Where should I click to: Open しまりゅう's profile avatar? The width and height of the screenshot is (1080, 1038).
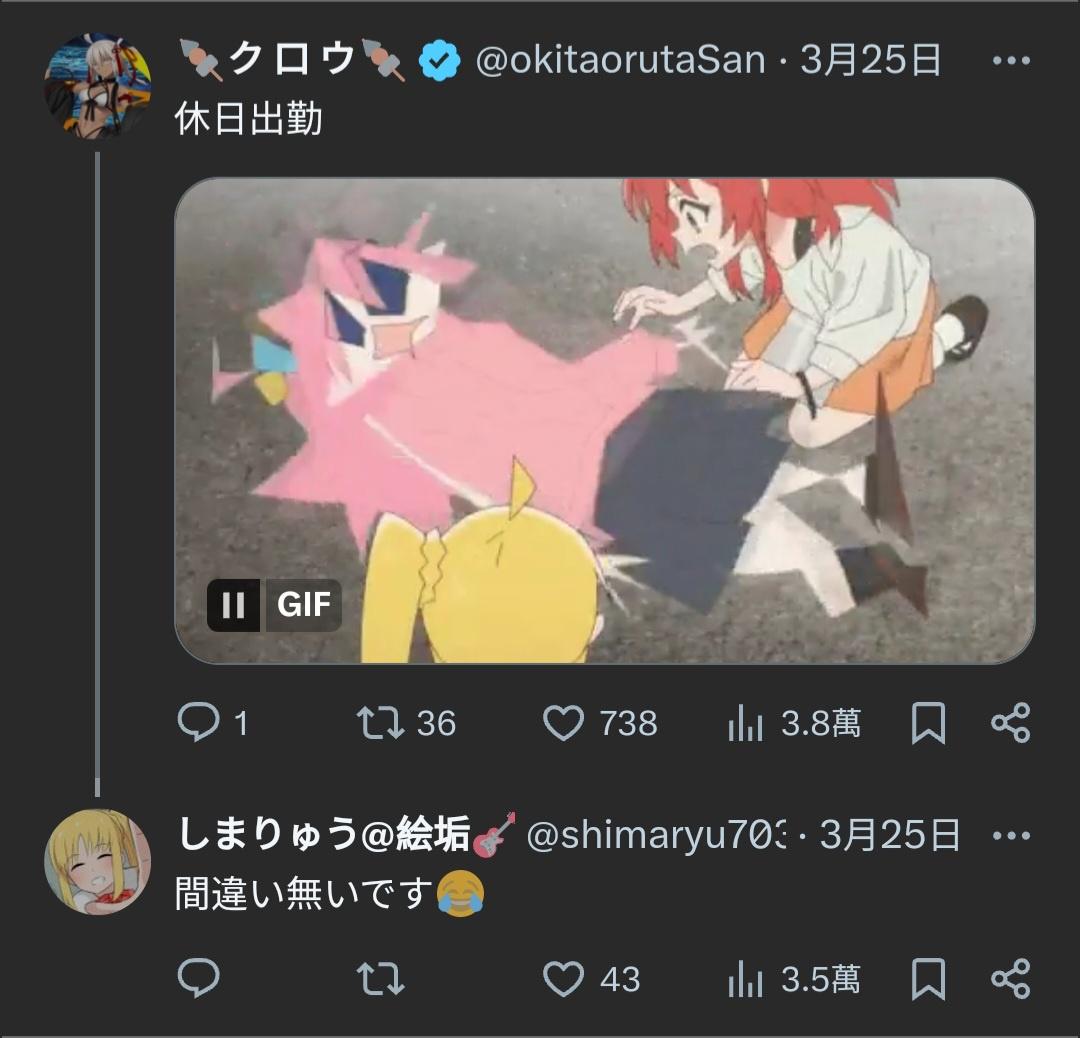click(97, 861)
